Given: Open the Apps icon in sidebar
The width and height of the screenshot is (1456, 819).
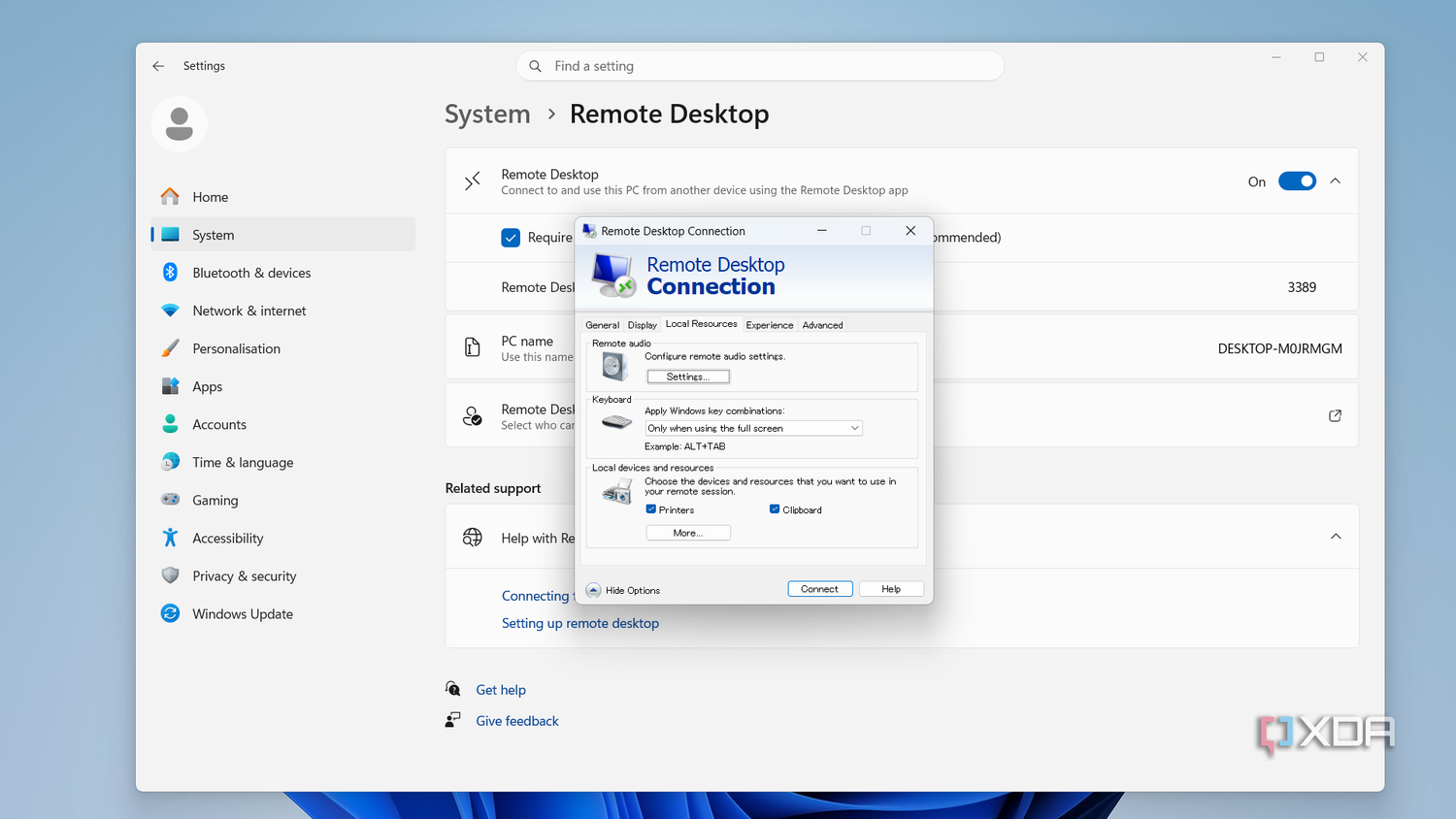Looking at the screenshot, I should click(170, 386).
